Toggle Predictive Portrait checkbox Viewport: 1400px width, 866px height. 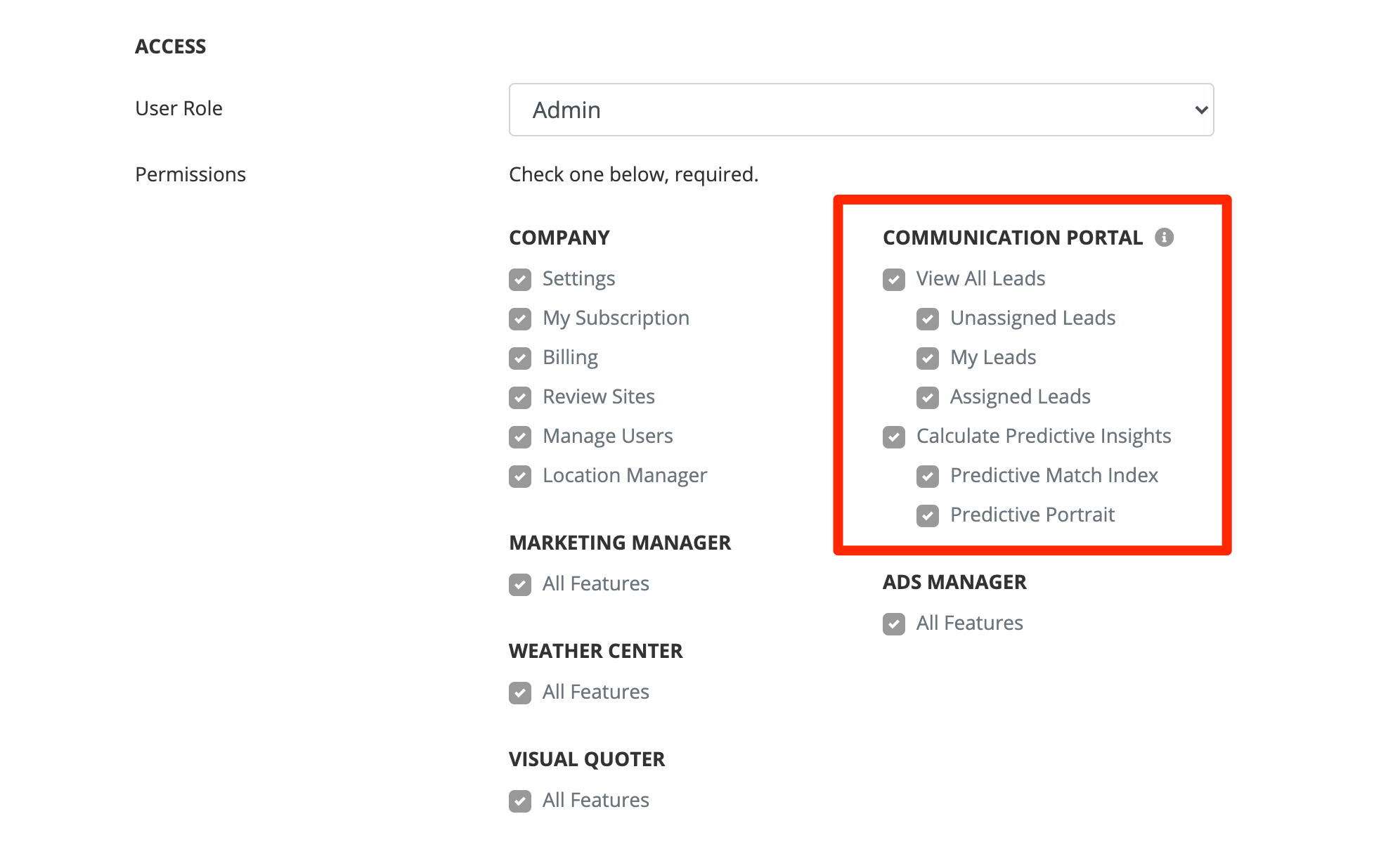tap(928, 516)
